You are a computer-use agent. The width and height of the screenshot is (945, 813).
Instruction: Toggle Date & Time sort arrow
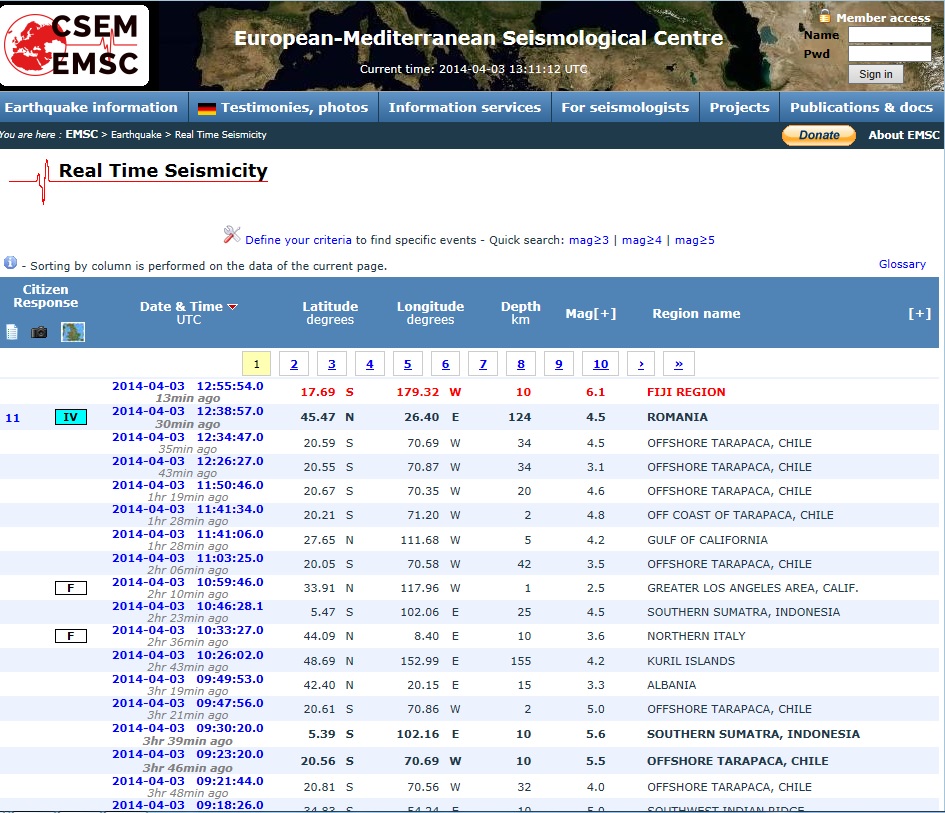(x=233, y=307)
